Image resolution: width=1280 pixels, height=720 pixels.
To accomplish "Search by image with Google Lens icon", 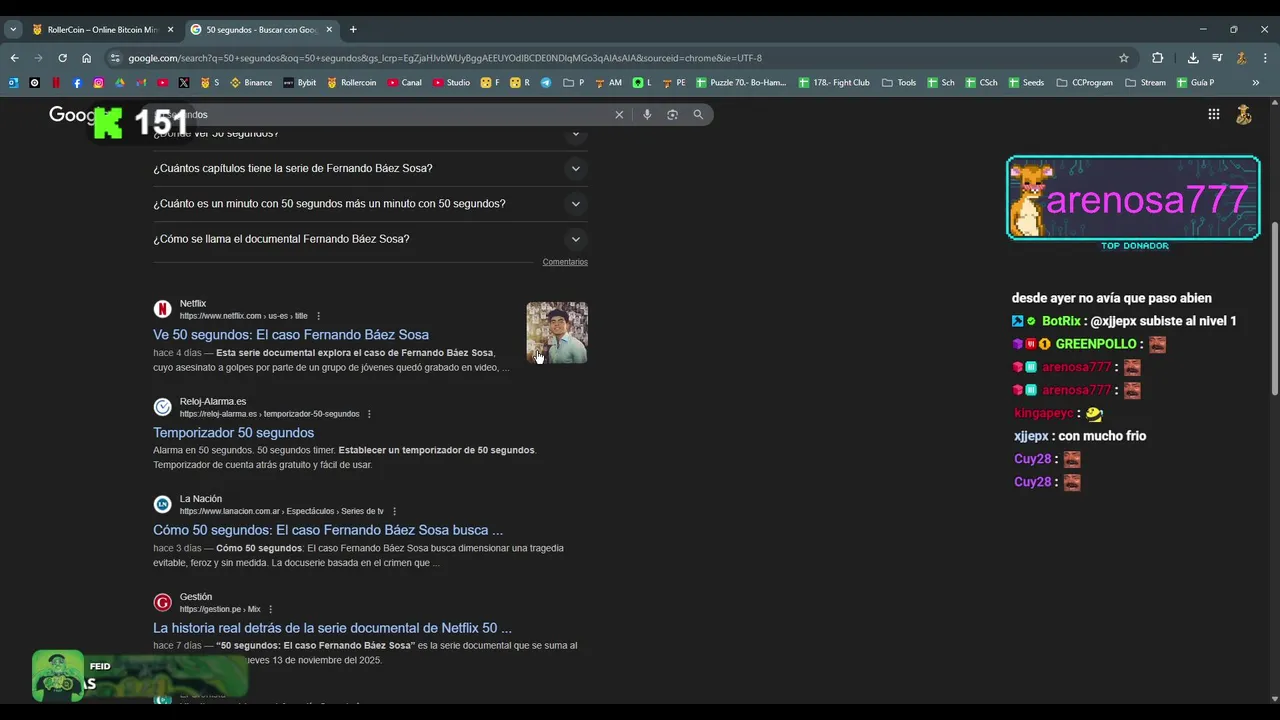I will (672, 114).
